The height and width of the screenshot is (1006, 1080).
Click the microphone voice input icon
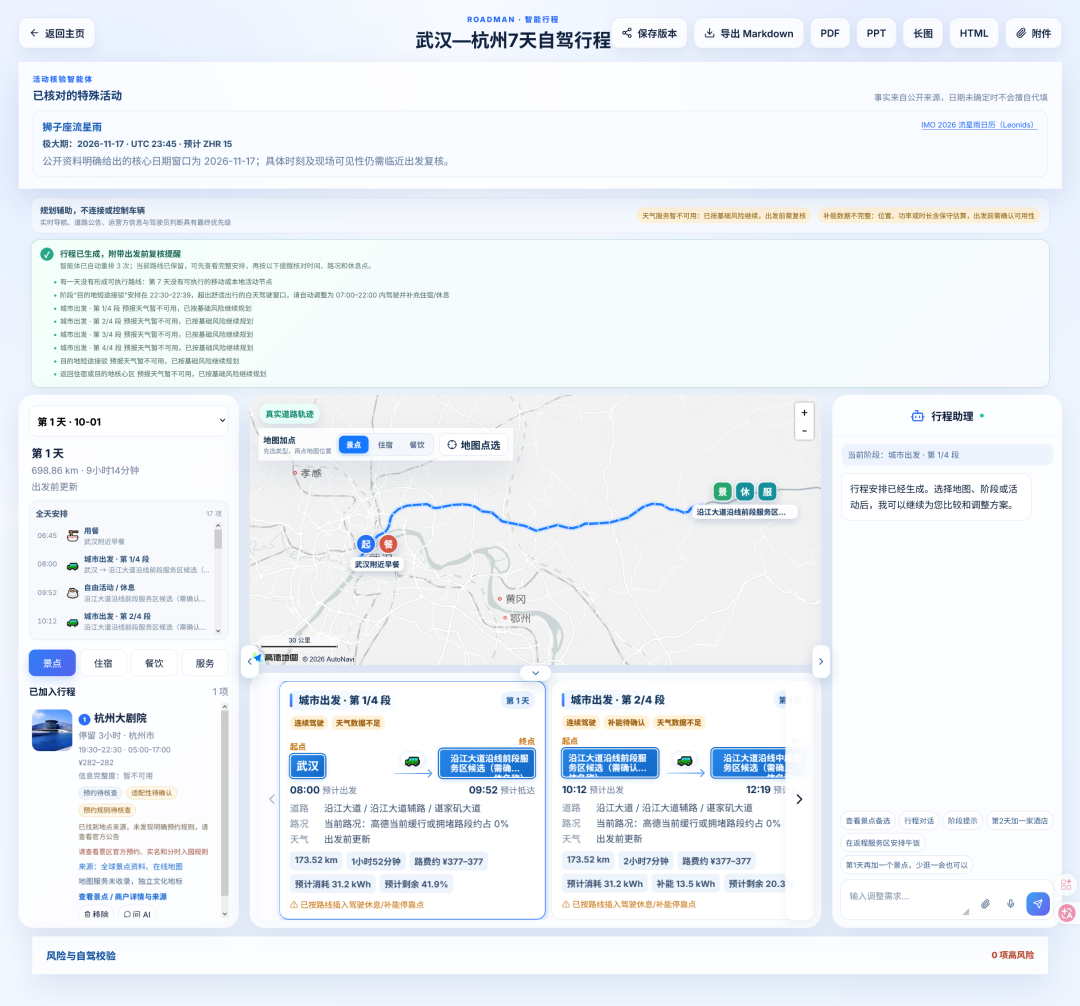1010,903
